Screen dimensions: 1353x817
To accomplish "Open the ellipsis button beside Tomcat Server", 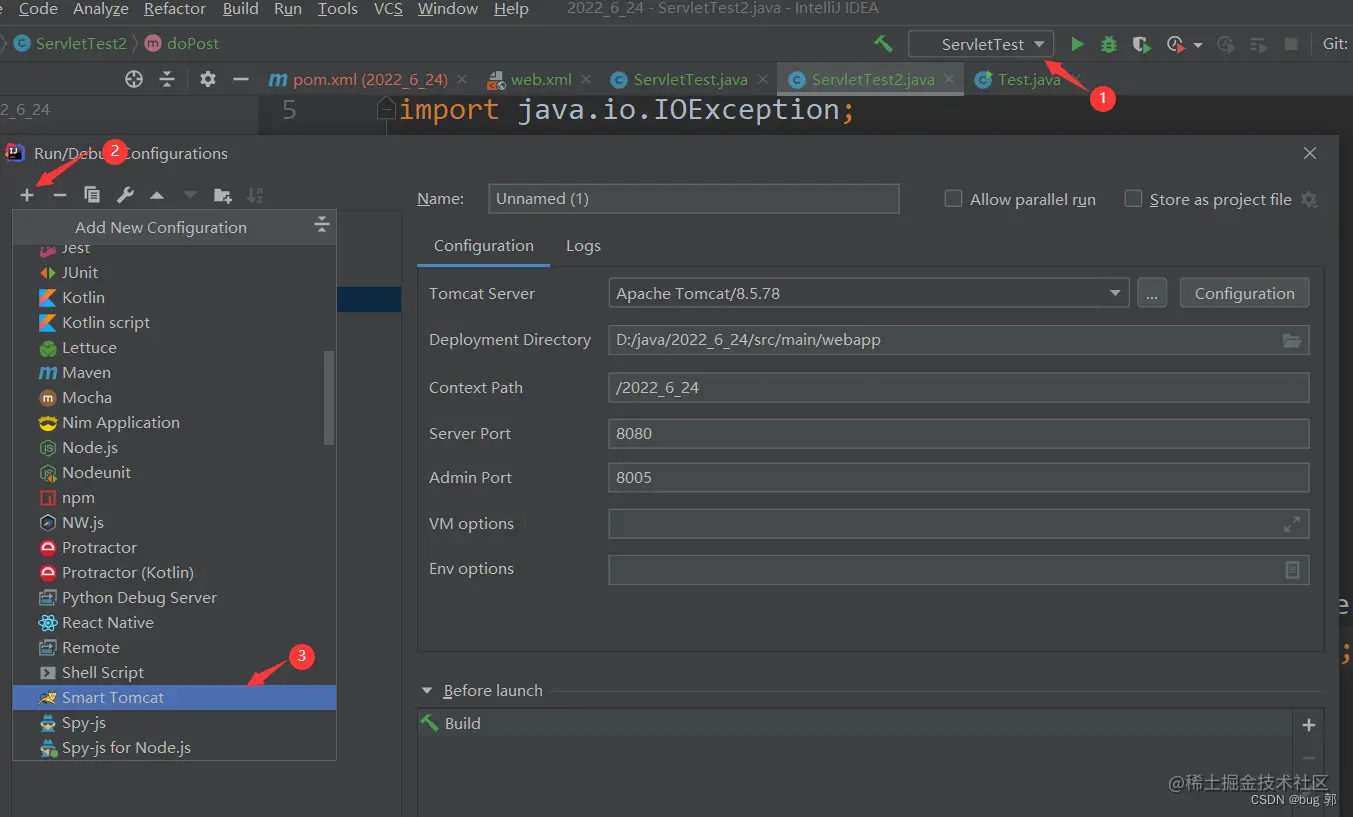I will tap(1152, 293).
